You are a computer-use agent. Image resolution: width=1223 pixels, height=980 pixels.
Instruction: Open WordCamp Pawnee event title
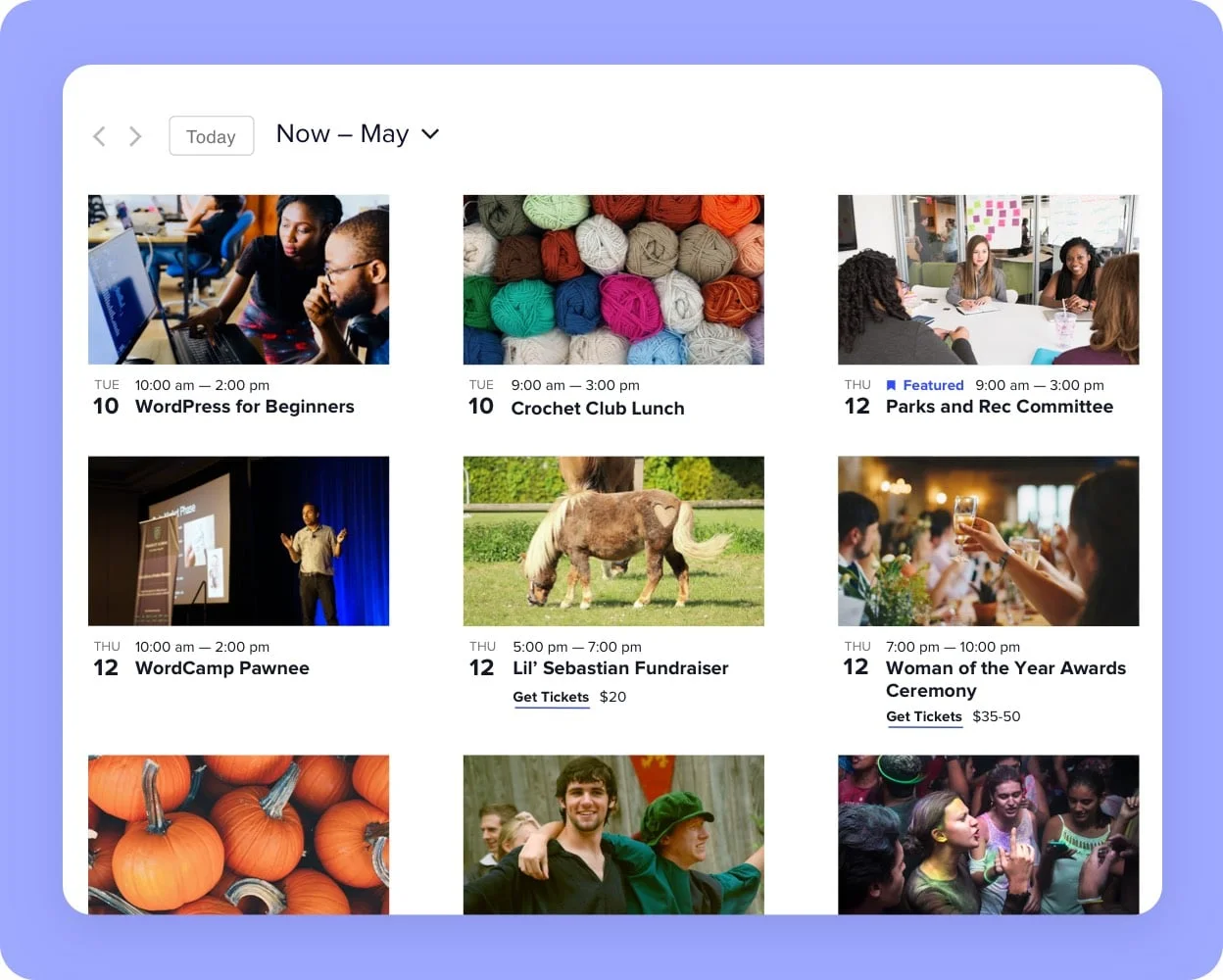(x=222, y=668)
